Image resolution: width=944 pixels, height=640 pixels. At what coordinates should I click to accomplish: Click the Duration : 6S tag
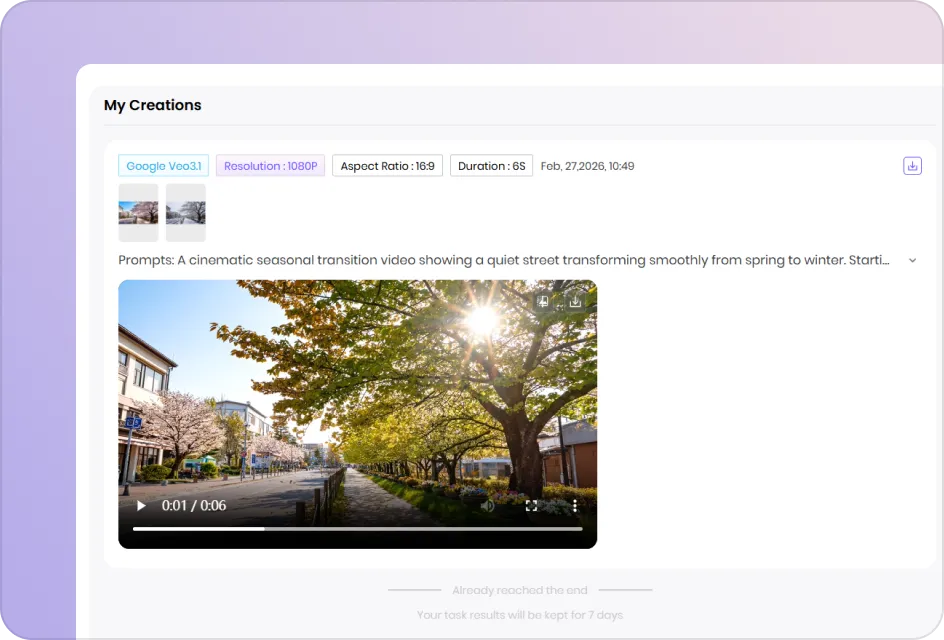click(x=491, y=166)
